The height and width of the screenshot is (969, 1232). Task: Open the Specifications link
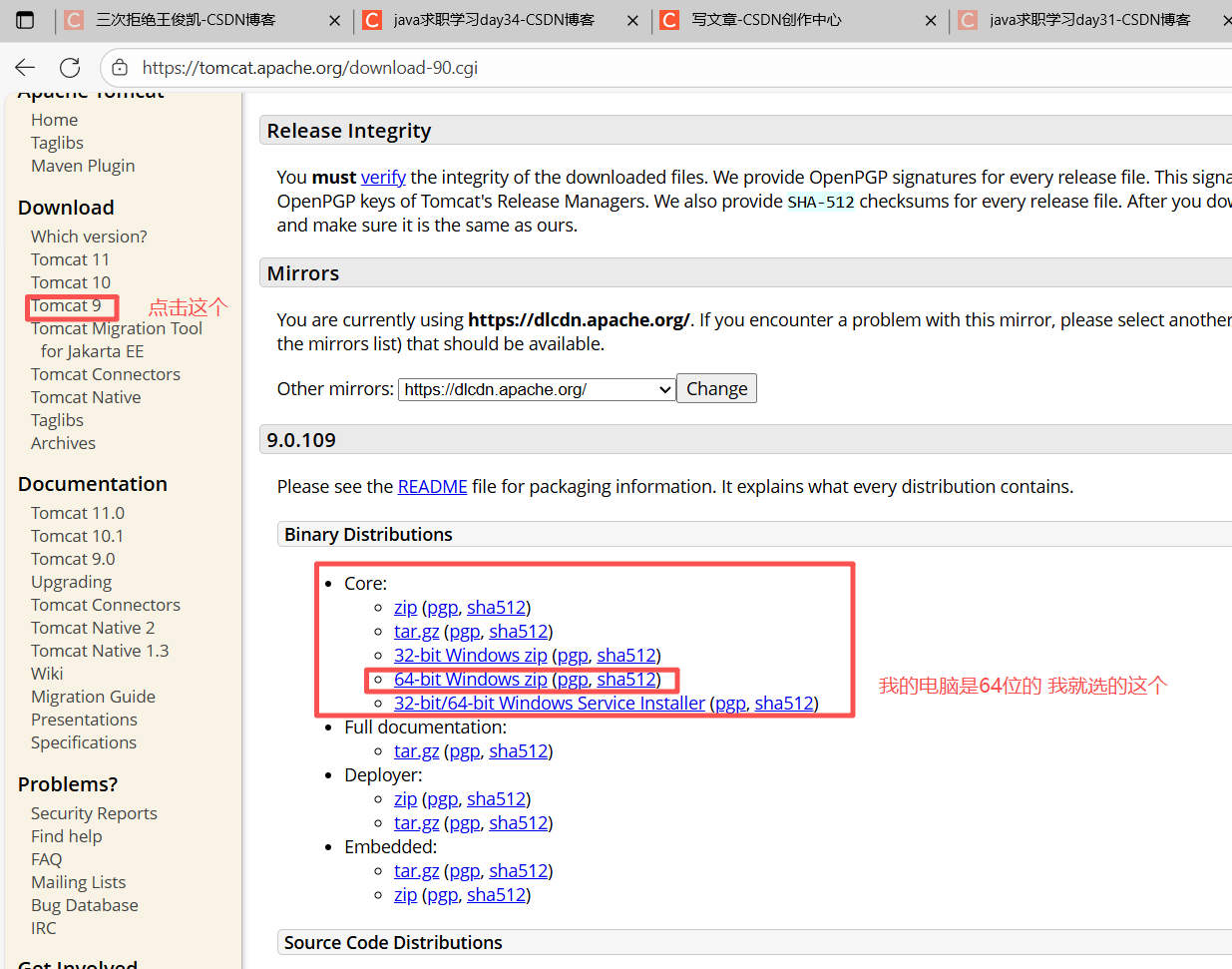point(84,742)
